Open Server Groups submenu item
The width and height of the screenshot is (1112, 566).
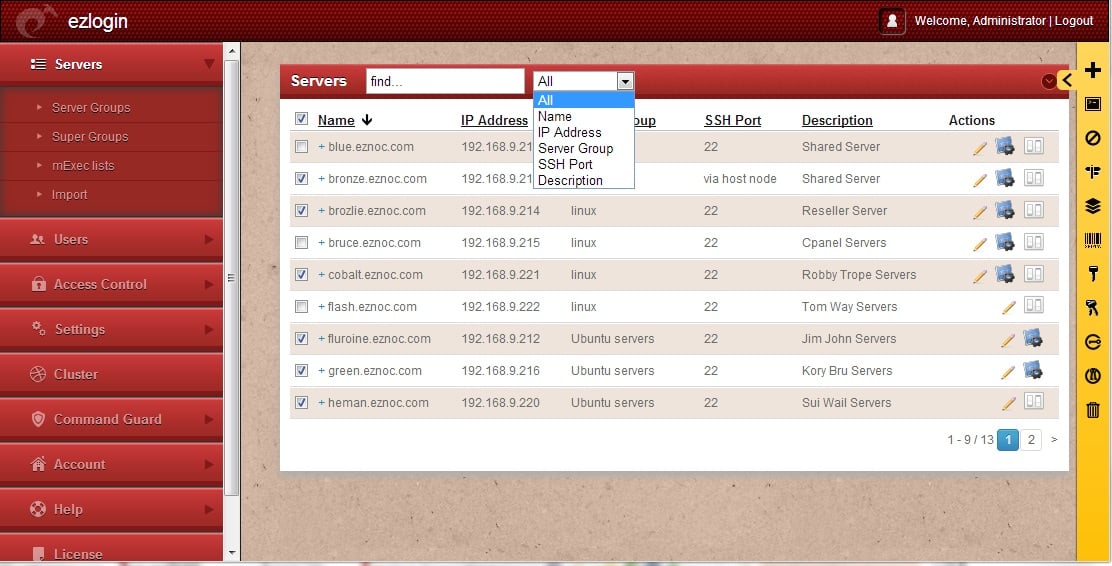tap(91, 108)
